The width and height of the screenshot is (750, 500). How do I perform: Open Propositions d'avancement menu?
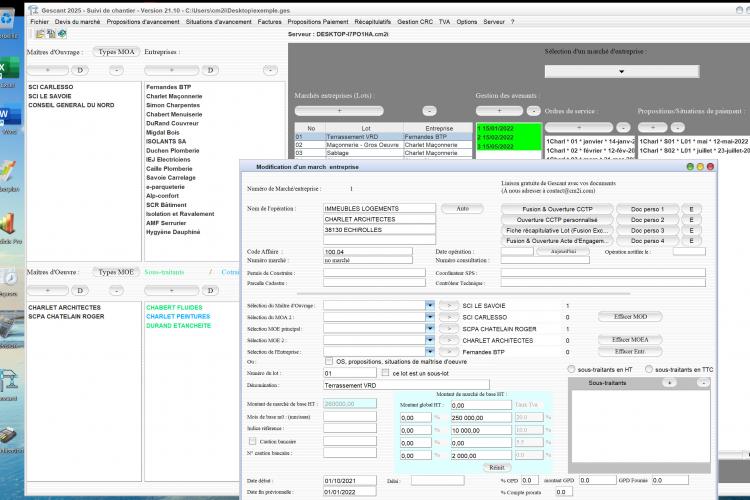[x=143, y=22]
